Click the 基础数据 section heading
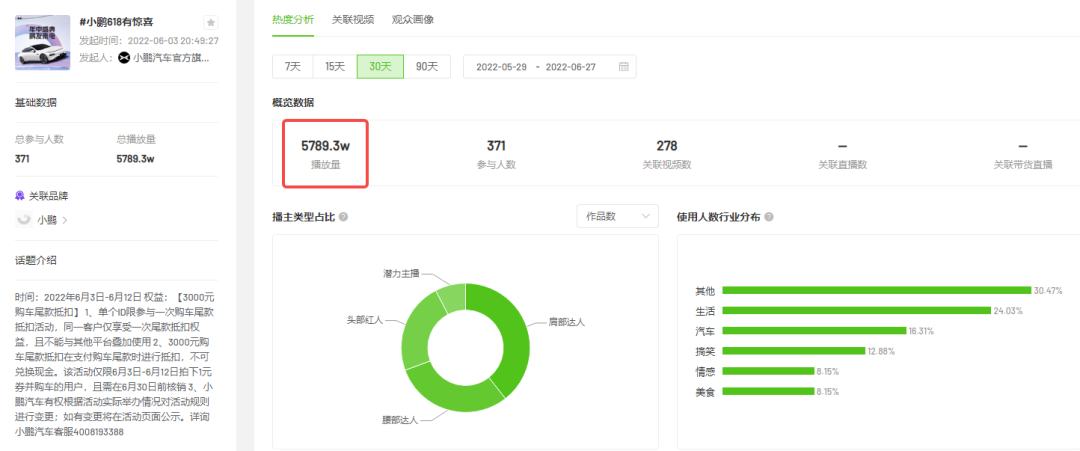This screenshot has height=451, width=1080. 36,103
